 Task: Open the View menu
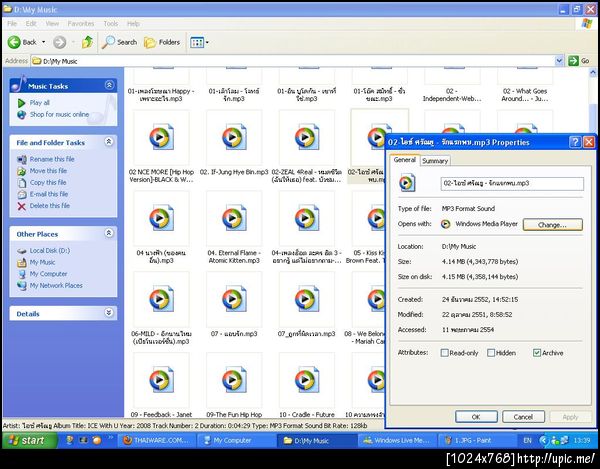tap(52, 24)
